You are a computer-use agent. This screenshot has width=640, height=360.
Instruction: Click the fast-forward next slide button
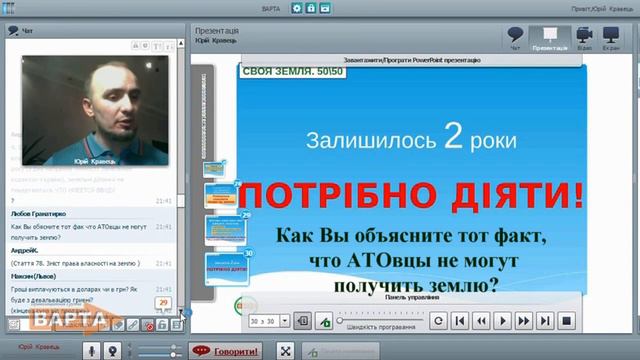tap(524, 321)
